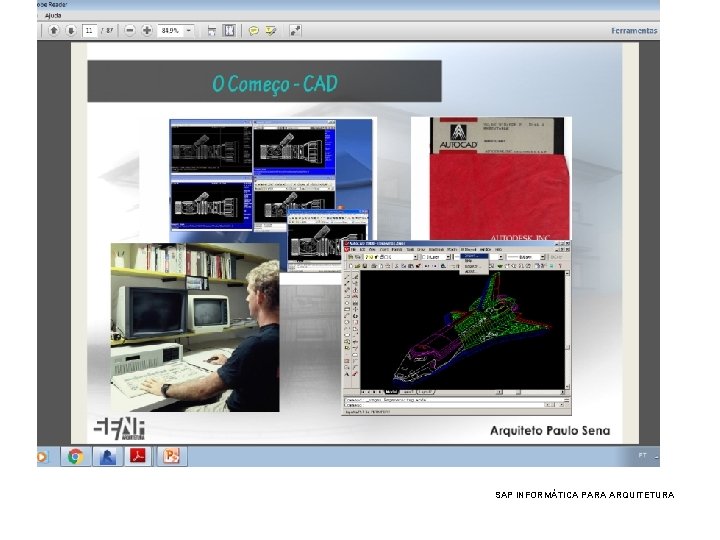The height and width of the screenshot is (540, 720).
Task: Click the photo of man at computer
Action: (x=195, y=327)
